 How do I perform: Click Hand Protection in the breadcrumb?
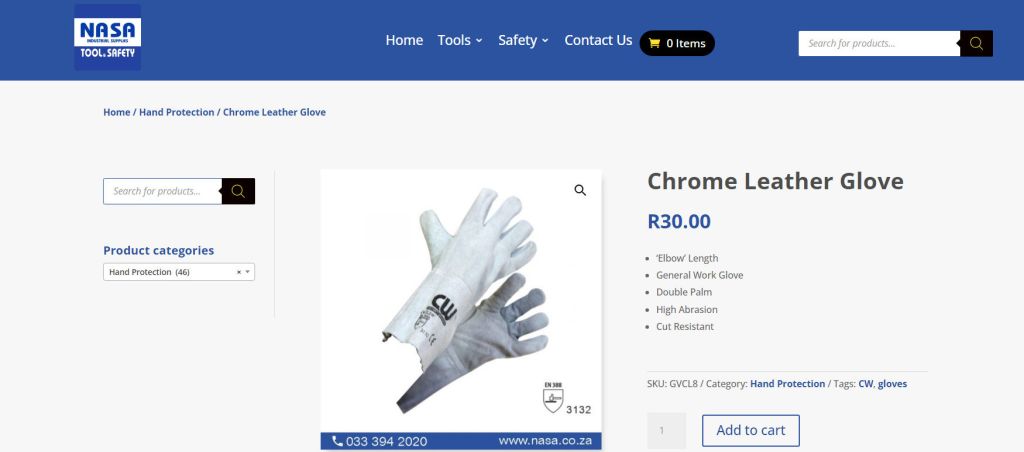[x=176, y=112]
